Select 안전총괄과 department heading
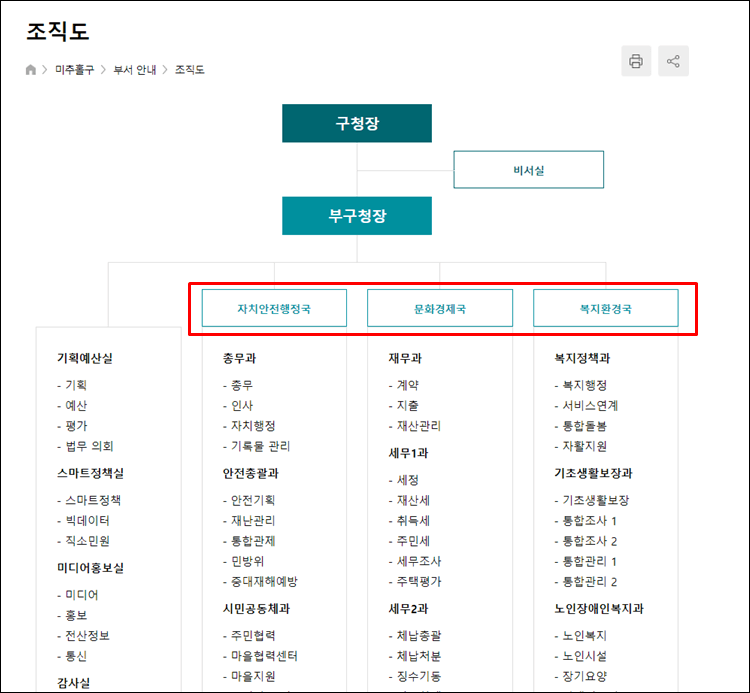The width and height of the screenshot is (750, 693). 250,473
